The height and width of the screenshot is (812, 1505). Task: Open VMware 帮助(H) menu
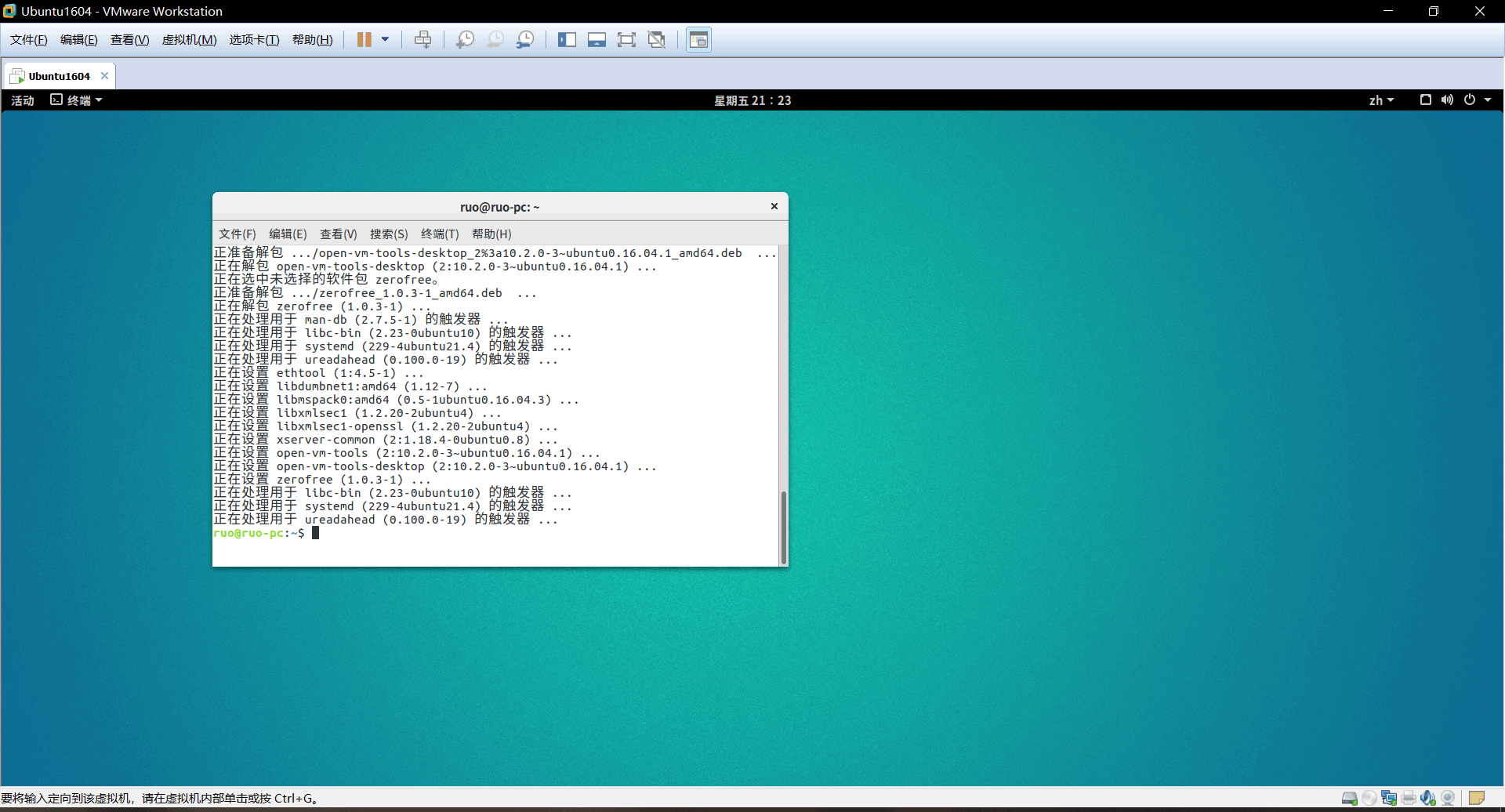[x=312, y=40]
